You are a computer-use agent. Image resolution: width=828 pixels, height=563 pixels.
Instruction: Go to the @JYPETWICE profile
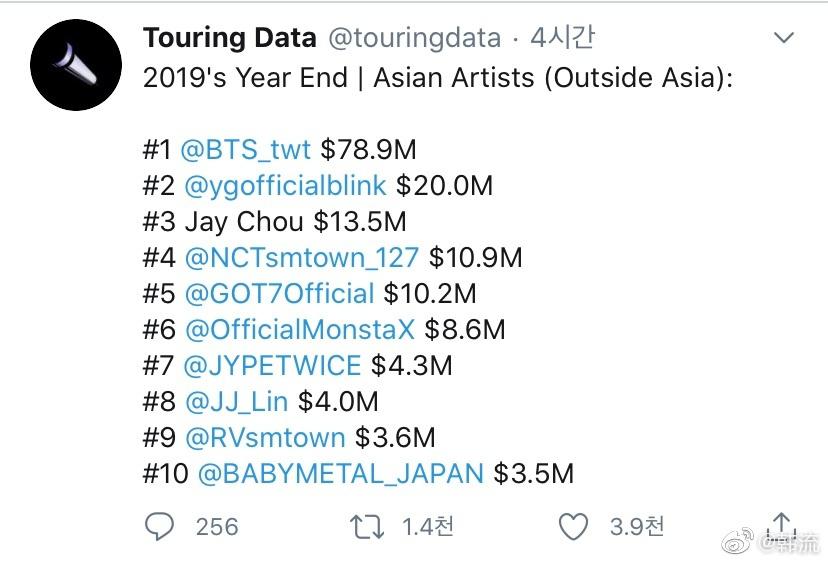pyautogui.click(x=273, y=365)
